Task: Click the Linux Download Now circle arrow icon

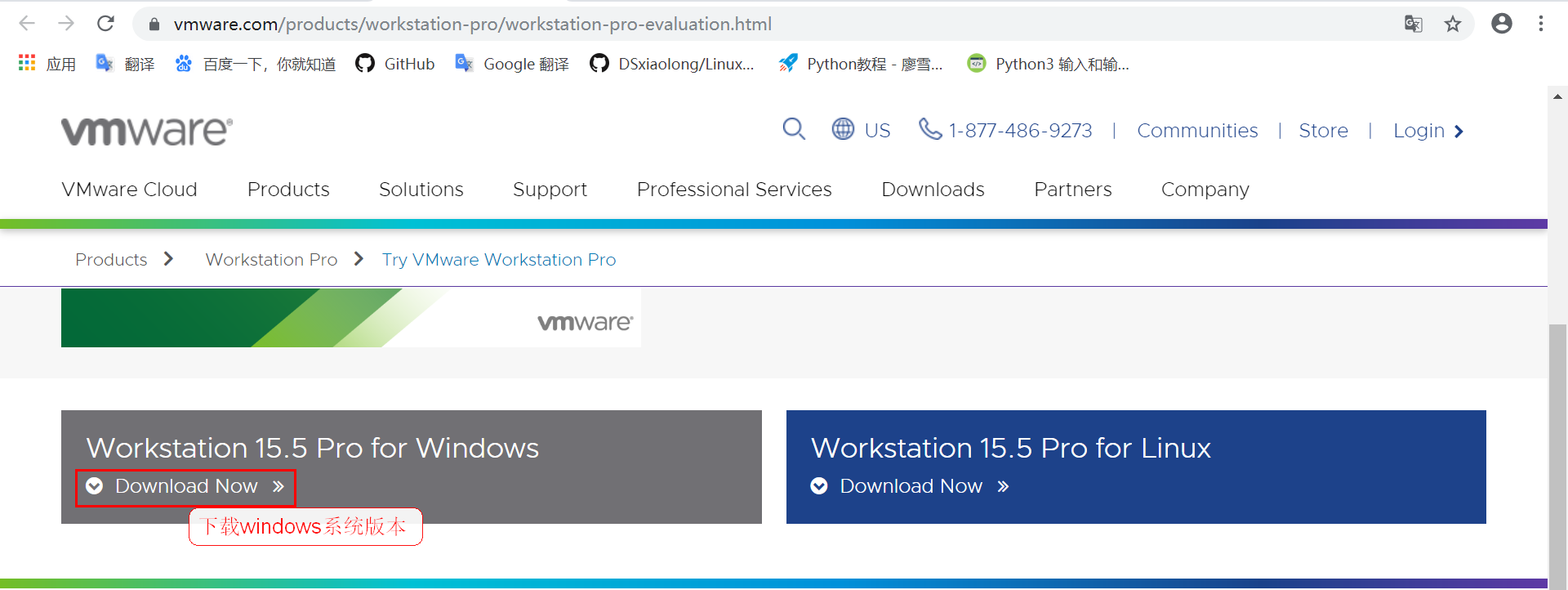Action: tap(819, 486)
